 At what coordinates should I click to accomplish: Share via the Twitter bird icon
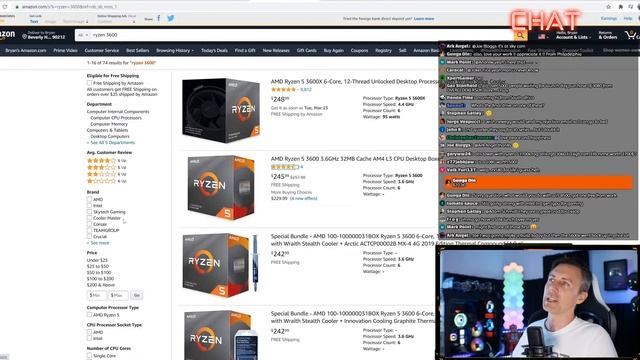pos(171,18)
